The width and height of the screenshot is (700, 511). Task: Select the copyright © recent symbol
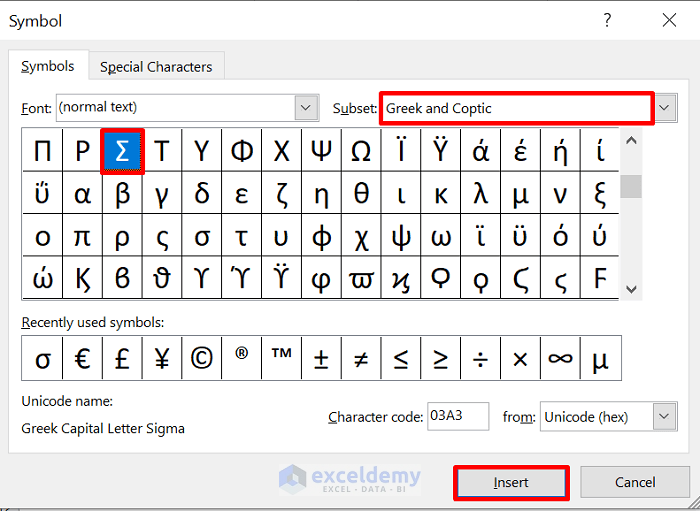point(202,358)
